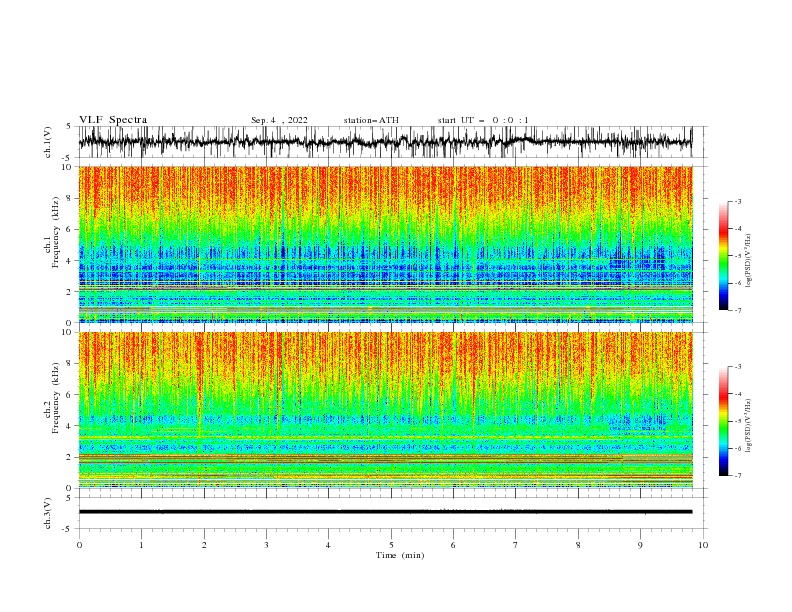Click time axis tick label "6"
The width and height of the screenshot is (792, 612).
click(x=453, y=545)
